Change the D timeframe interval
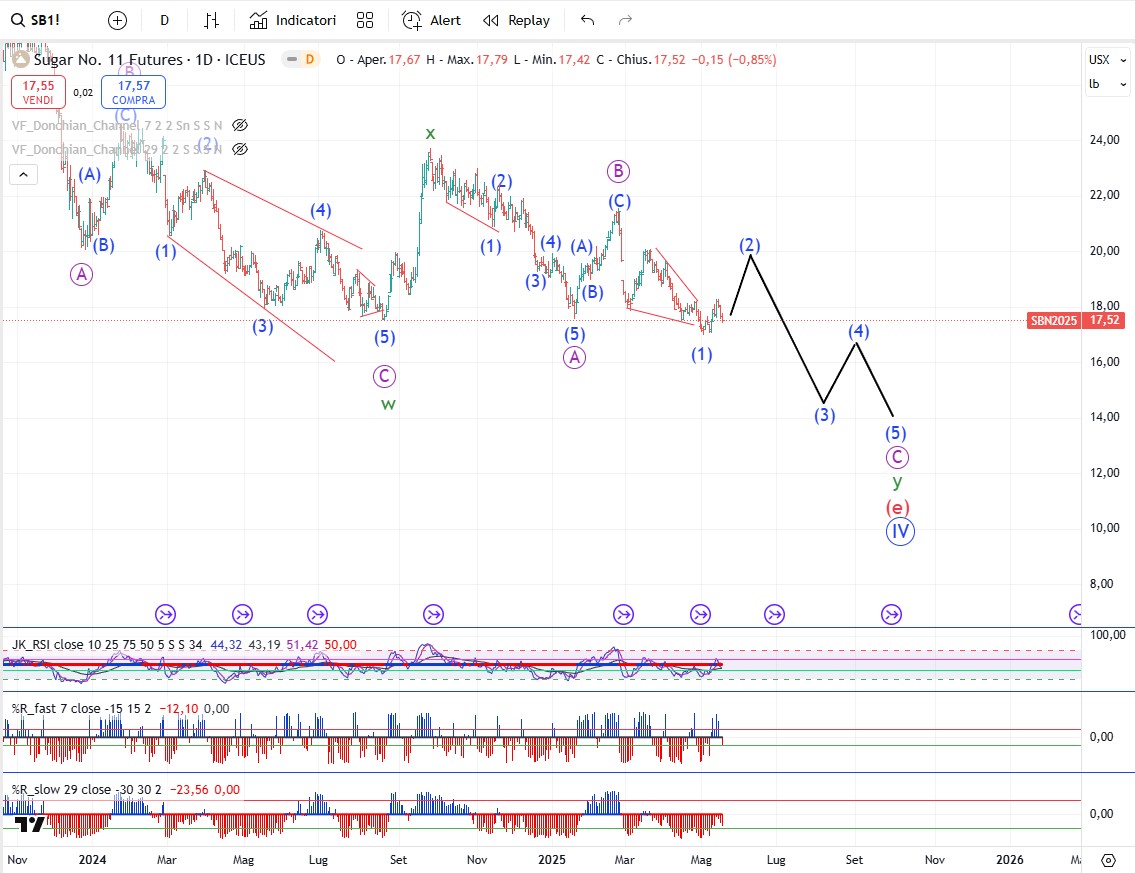This screenshot has height=873, width=1135. click(164, 20)
